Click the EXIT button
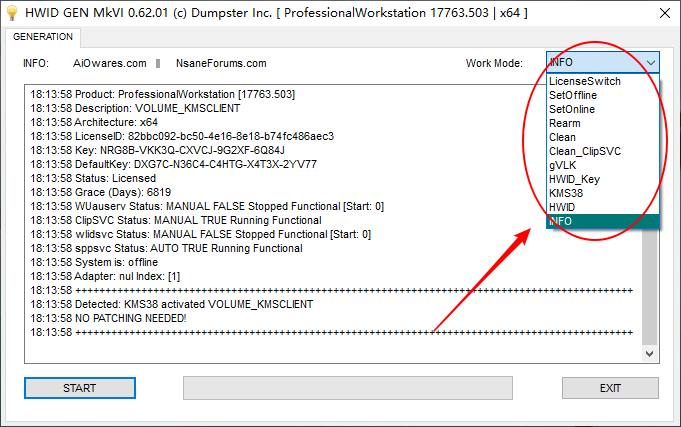The width and height of the screenshot is (681, 427). (x=610, y=388)
